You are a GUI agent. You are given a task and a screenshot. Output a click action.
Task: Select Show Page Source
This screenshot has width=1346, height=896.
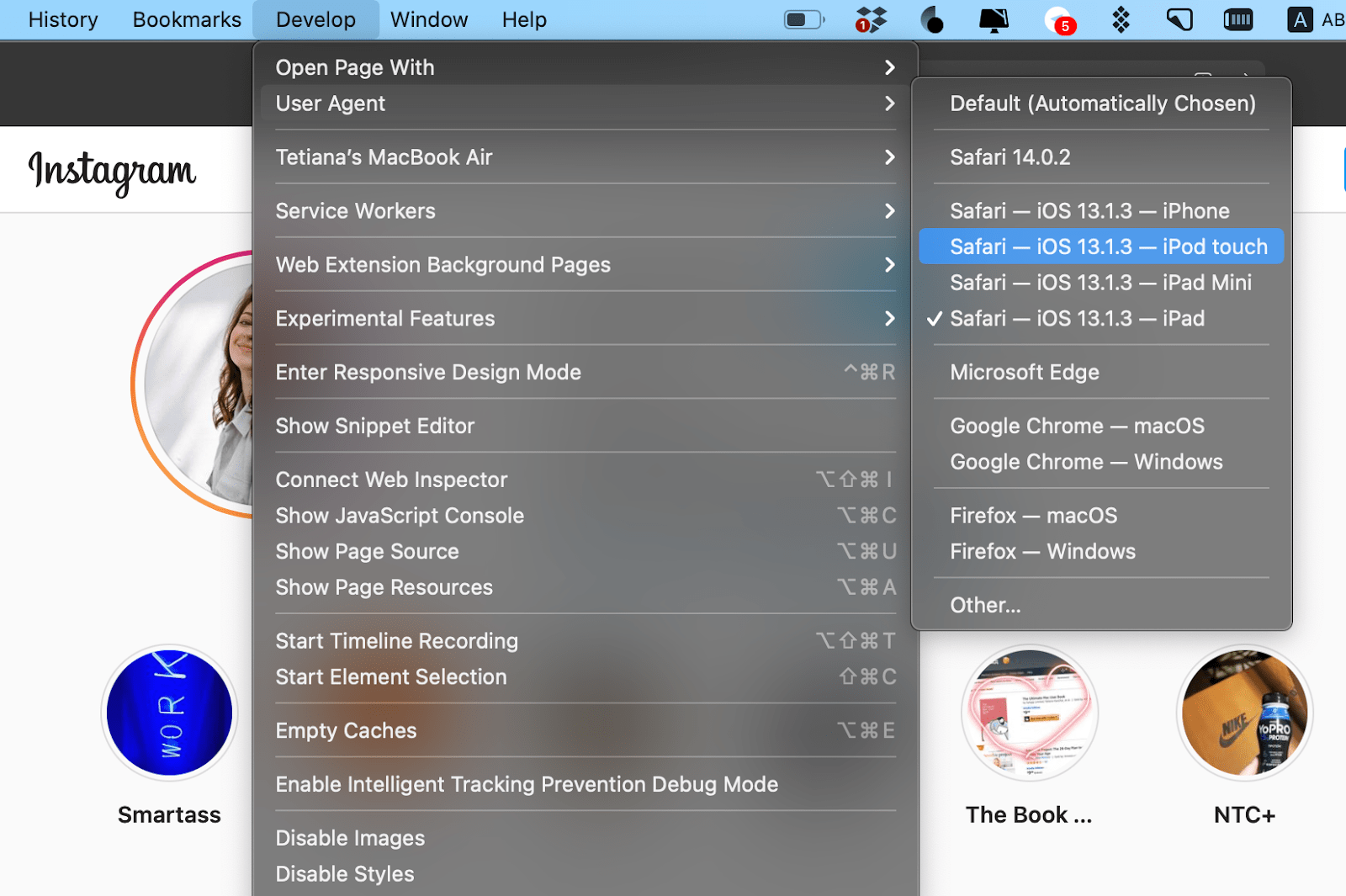point(586,552)
